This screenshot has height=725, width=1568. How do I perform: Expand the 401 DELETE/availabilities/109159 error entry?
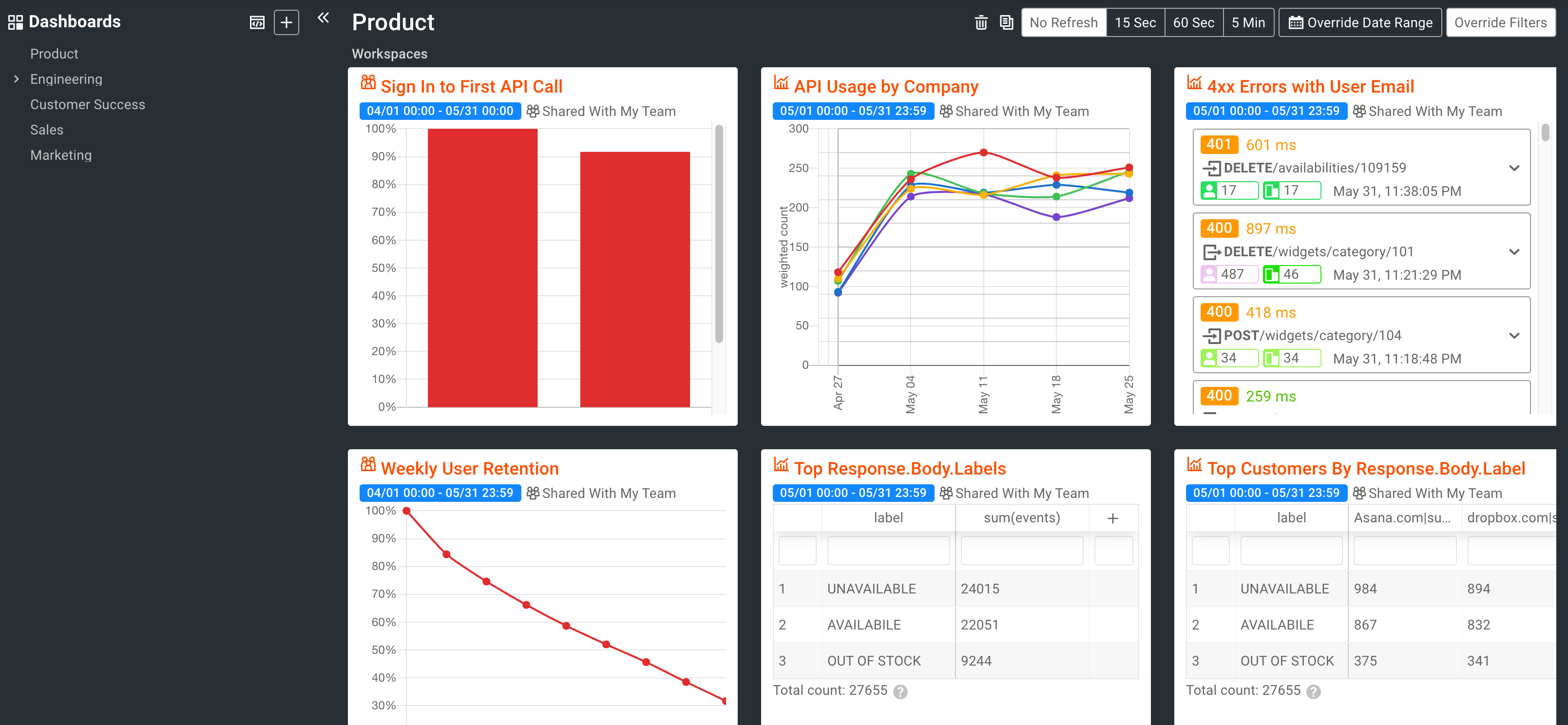pyautogui.click(x=1514, y=168)
